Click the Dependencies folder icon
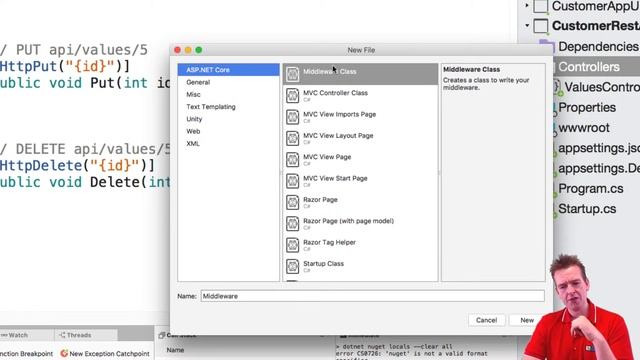This screenshot has height=360, width=640. (x=547, y=47)
